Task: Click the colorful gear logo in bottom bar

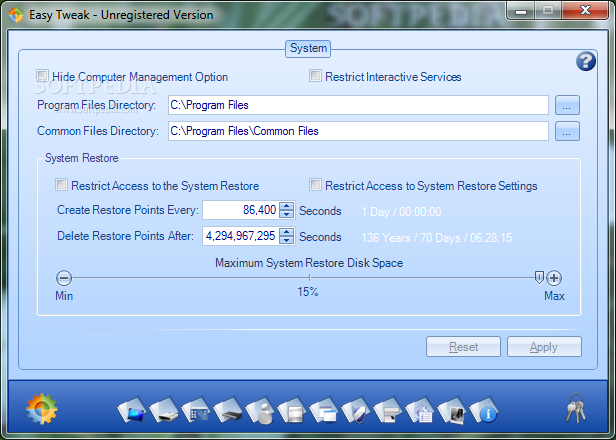Action: (42, 409)
